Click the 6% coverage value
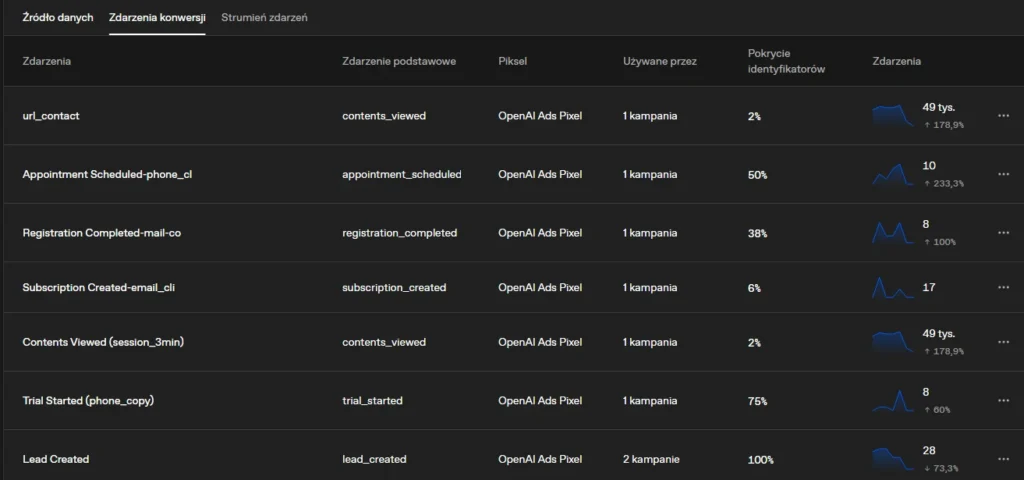Image resolution: width=1024 pixels, height=480 pixels. (x=754, y=288)
